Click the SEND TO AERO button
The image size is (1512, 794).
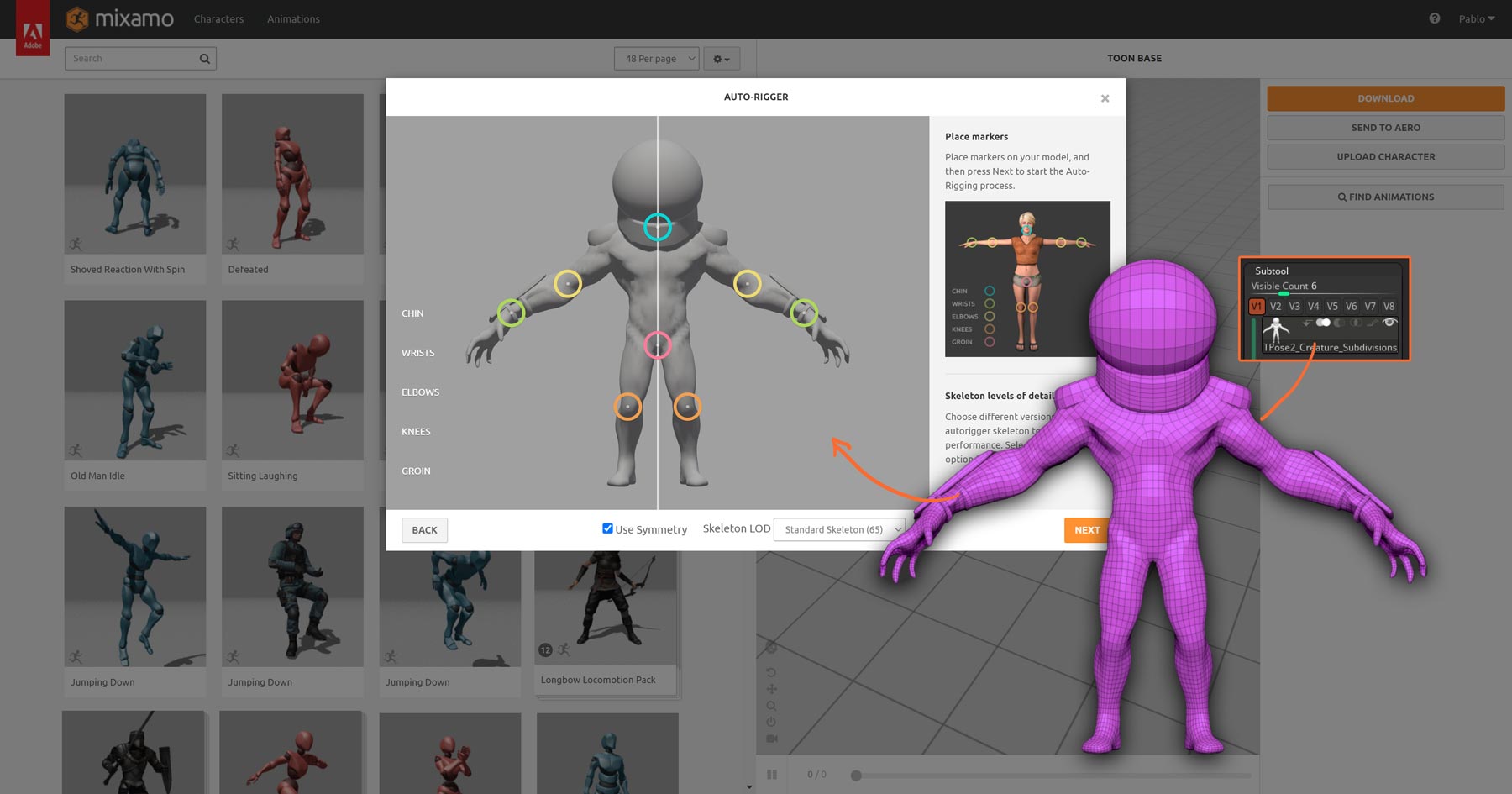[x=1385, y=128]
